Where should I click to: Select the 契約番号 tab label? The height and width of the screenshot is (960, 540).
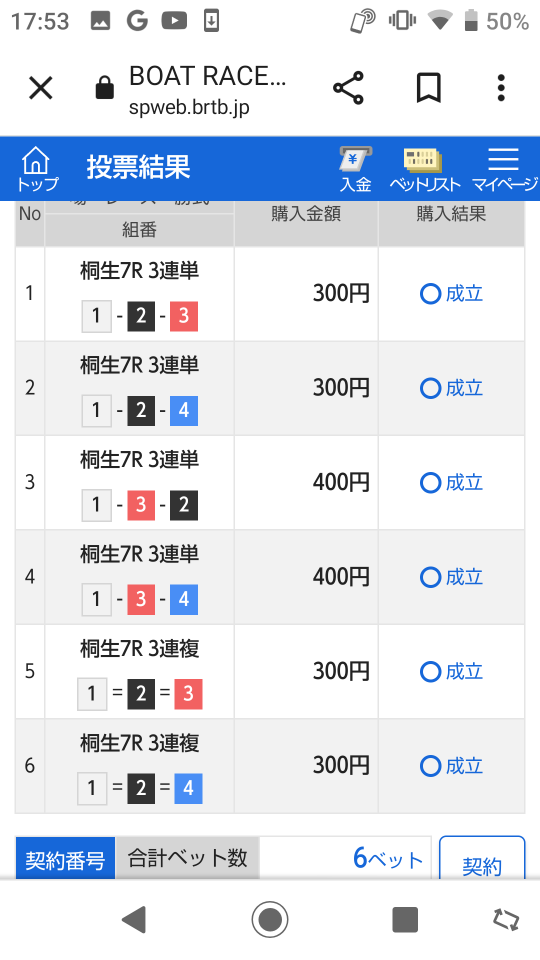coord(65,858)
